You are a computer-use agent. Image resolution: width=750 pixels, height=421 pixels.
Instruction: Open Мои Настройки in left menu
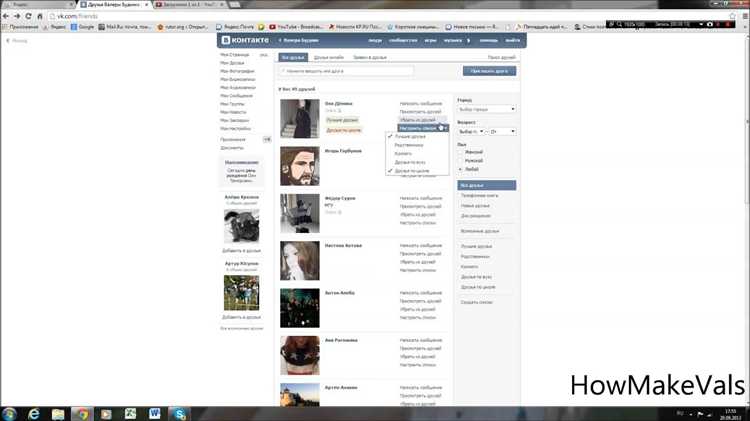(x=235, y=129)
